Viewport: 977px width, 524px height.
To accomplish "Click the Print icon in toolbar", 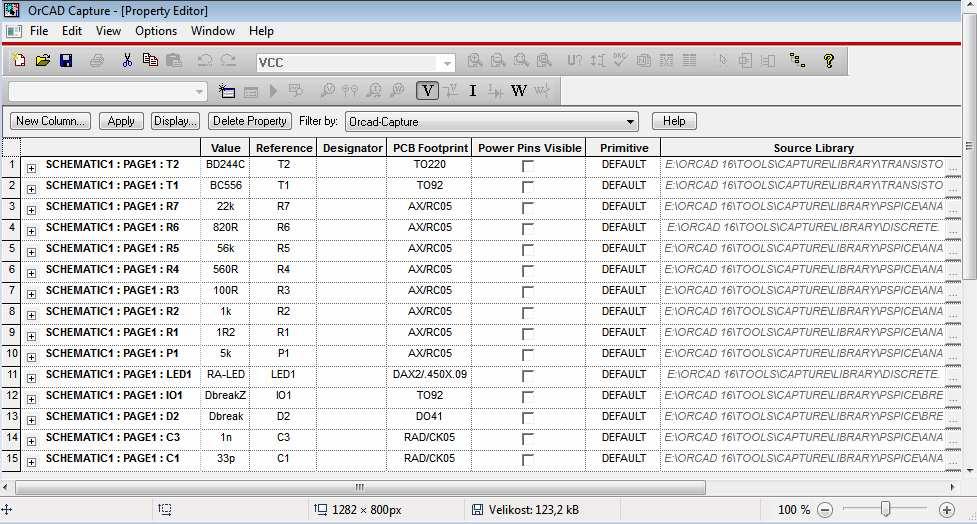I will [97, 60].
